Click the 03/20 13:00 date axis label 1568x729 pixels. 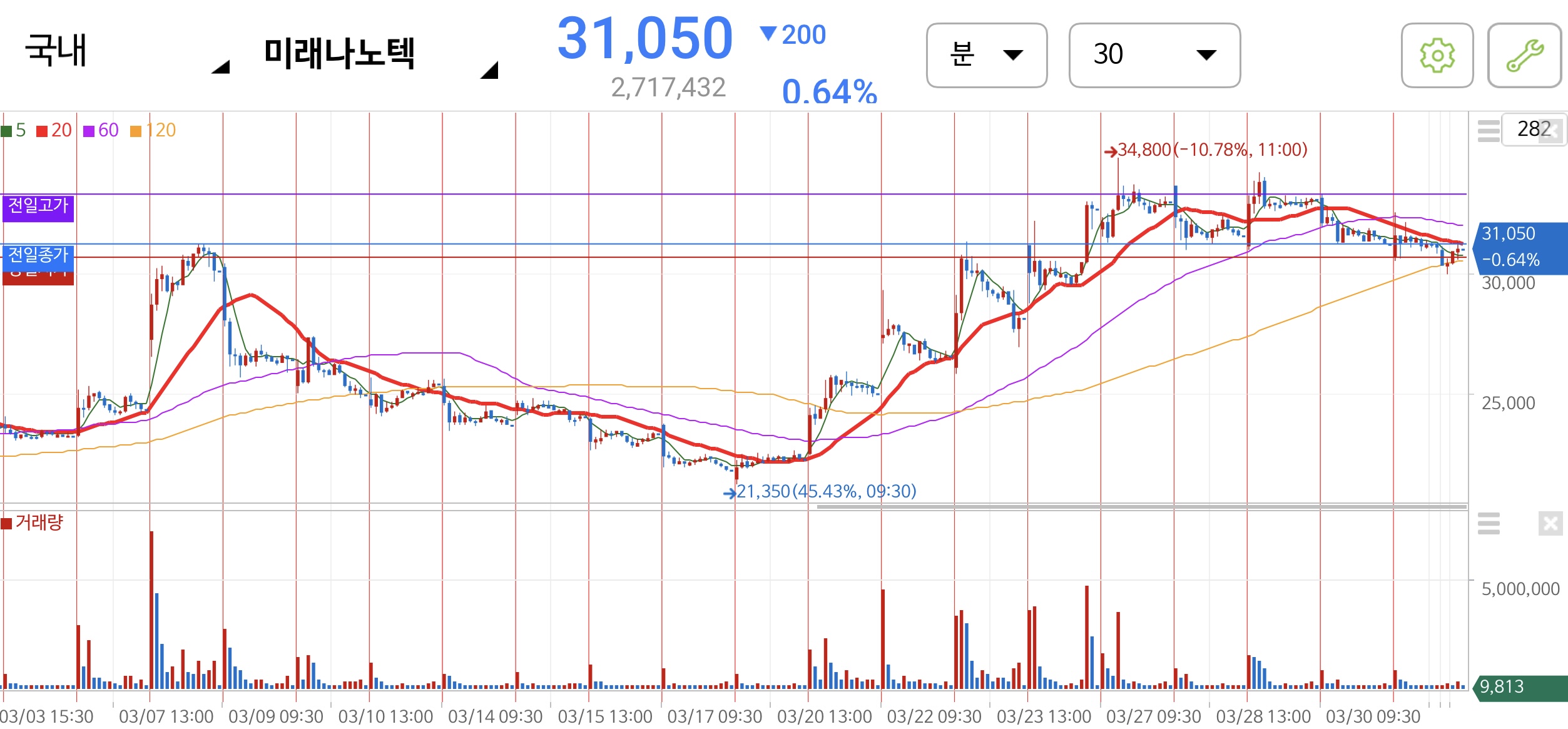pos(824,716)
